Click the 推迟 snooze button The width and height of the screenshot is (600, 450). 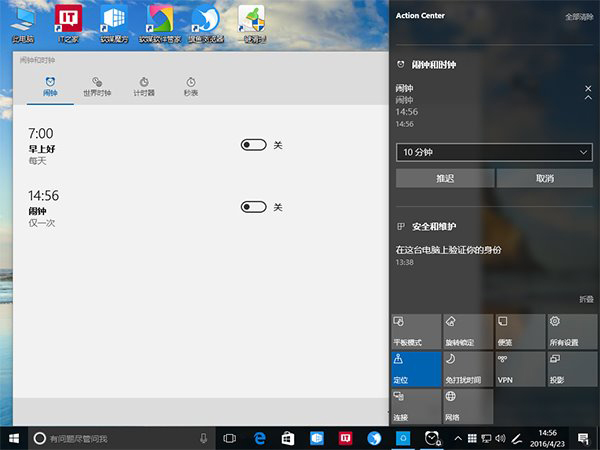point(444,178)
